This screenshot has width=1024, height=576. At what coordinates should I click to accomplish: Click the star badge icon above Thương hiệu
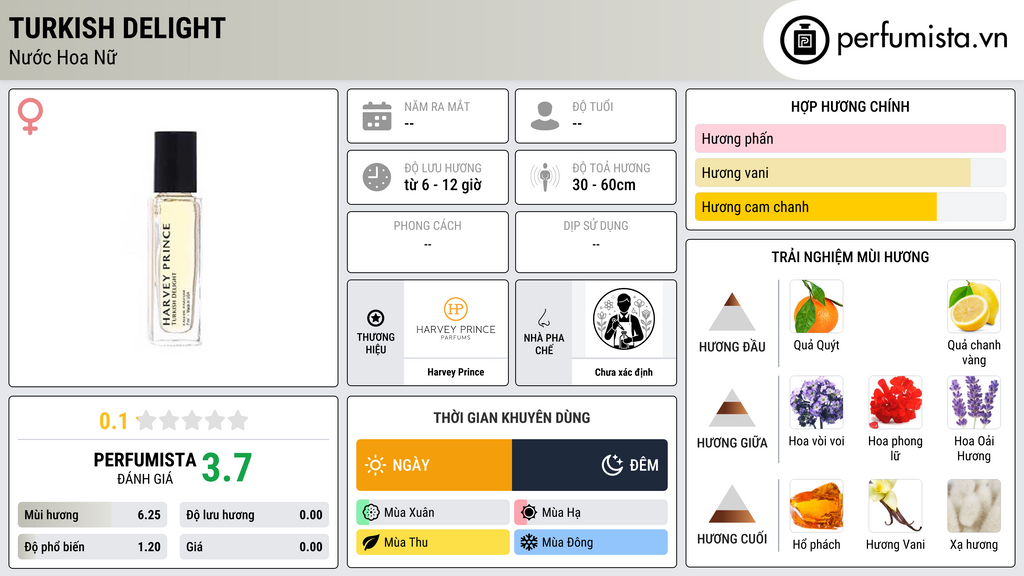point(376,318)
